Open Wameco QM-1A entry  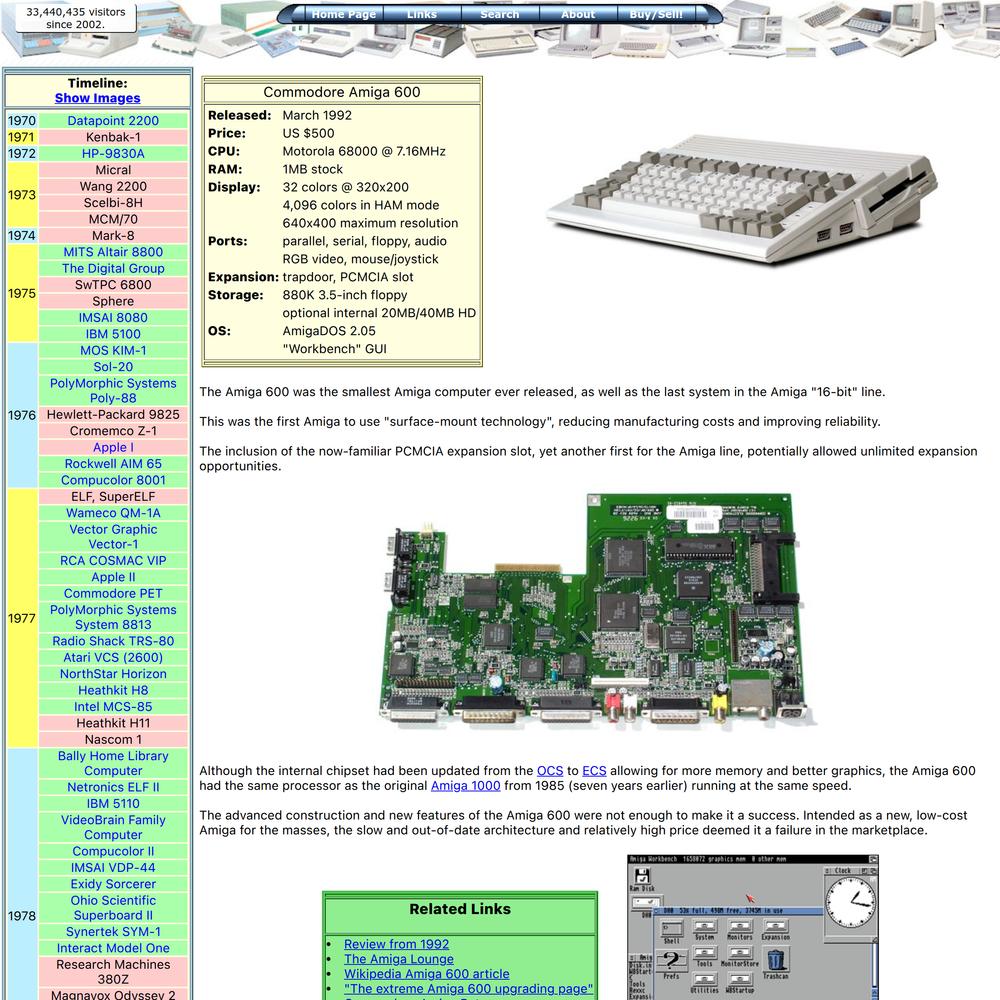pos(113,513)
